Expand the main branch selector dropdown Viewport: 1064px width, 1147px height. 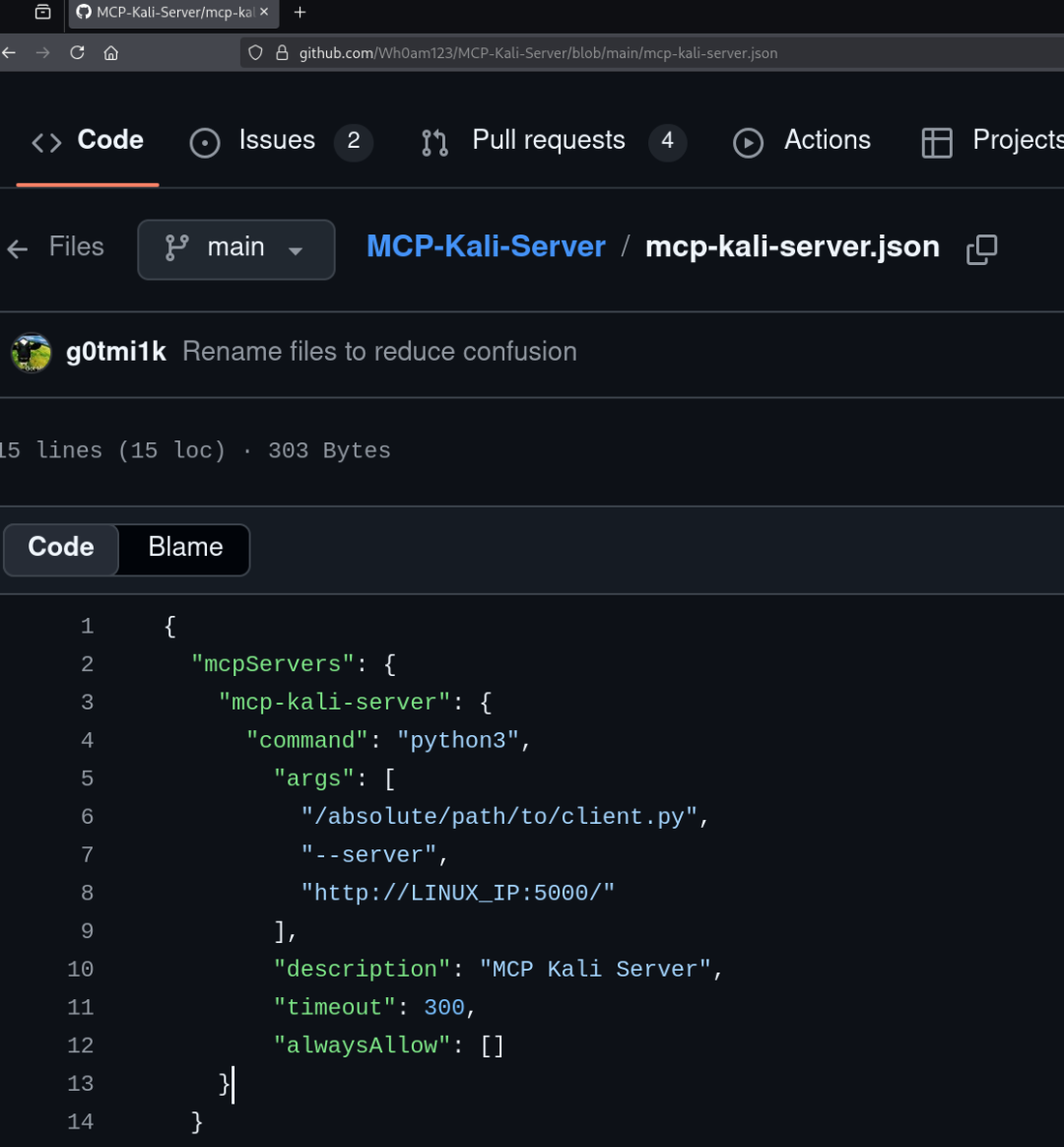(x=236, y=249)
